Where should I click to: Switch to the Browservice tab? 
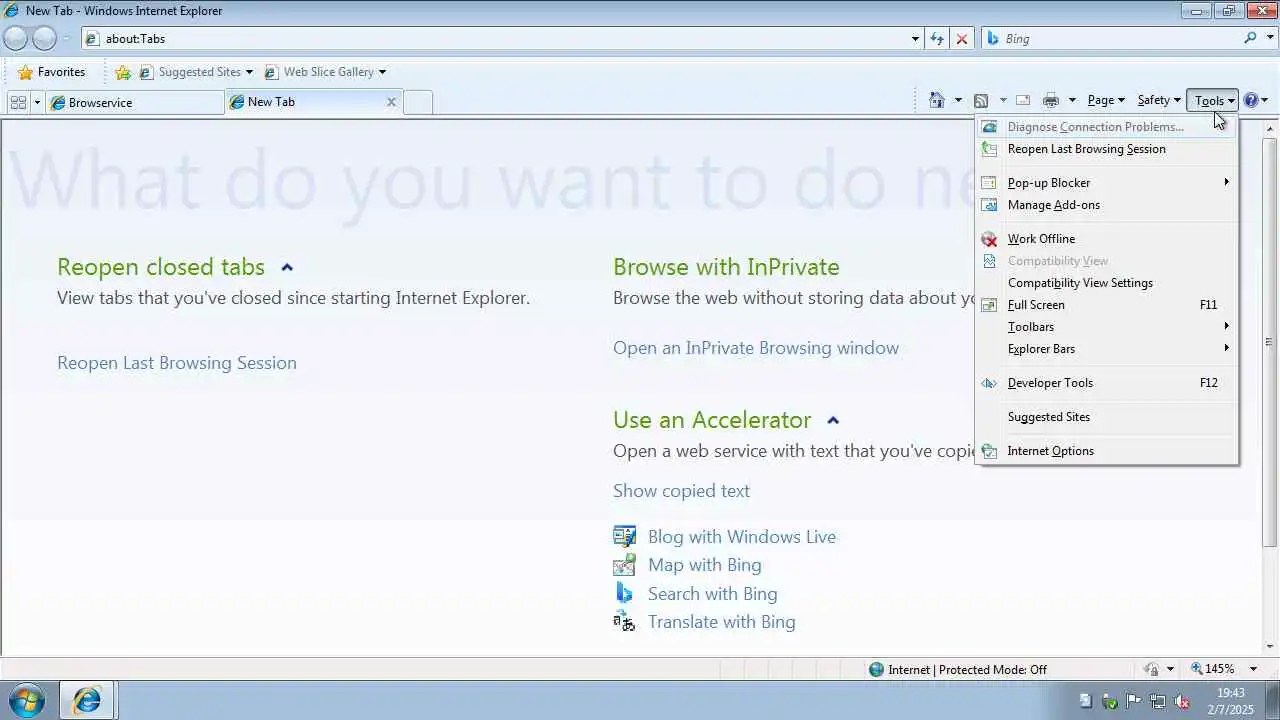pos(135,102)
